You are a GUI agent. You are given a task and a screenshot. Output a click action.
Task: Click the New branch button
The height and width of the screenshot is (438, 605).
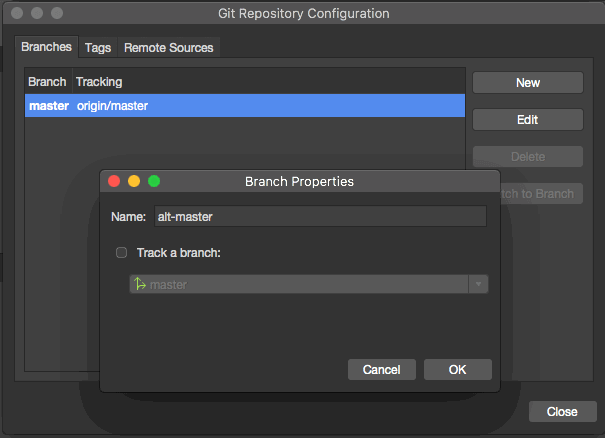(x=528, y=83)
